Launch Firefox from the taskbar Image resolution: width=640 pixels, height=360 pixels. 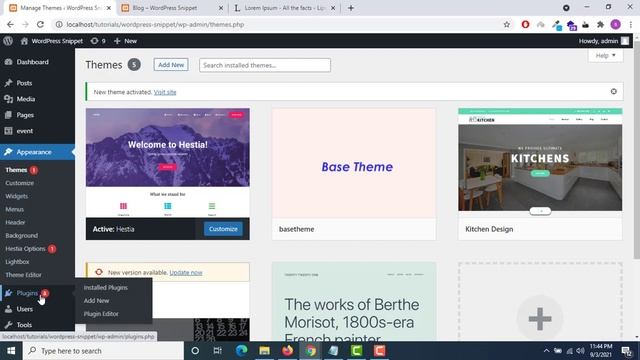pyautogui.click(x=288, y=351)
